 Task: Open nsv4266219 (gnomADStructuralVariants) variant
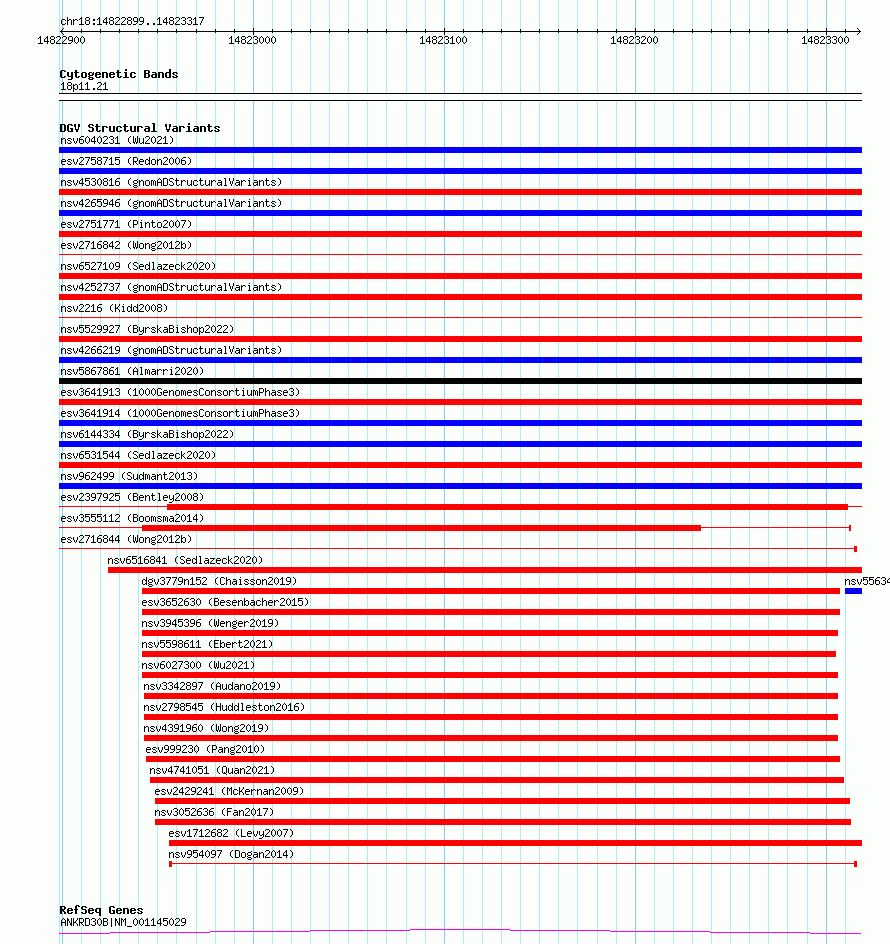[171, 350]
